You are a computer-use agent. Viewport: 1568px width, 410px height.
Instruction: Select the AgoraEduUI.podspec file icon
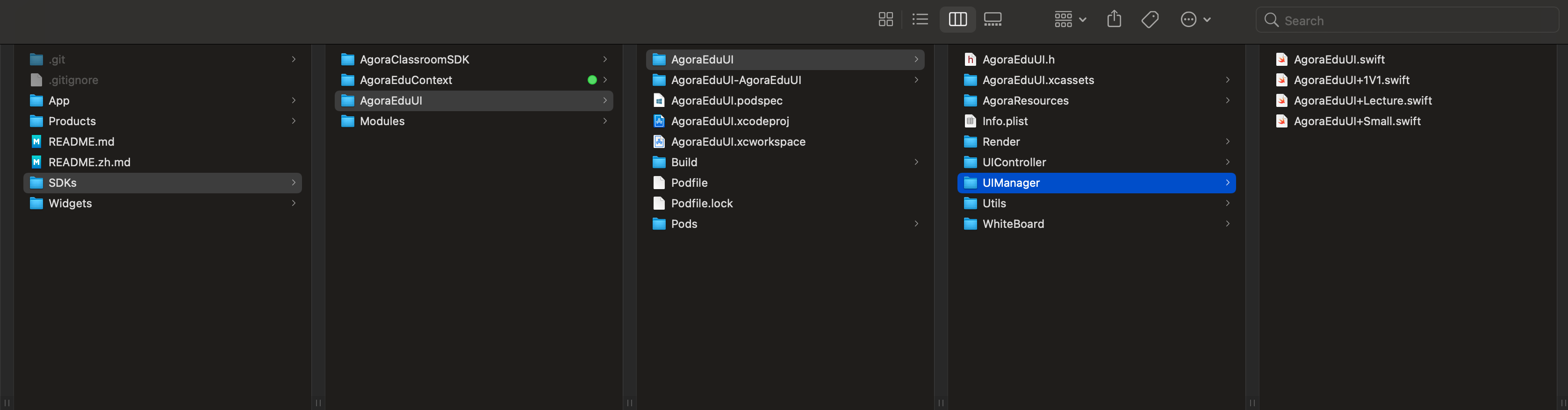(x=659, y=101)
